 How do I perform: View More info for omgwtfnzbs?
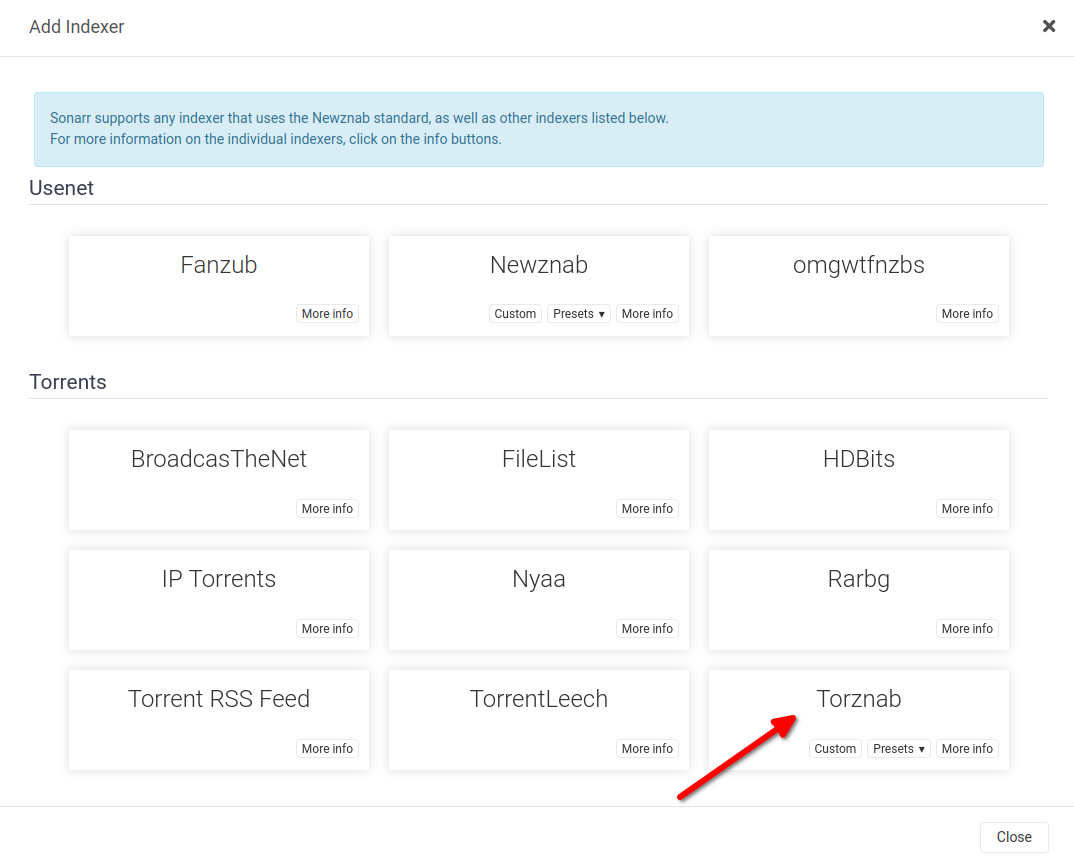(967, 314)
